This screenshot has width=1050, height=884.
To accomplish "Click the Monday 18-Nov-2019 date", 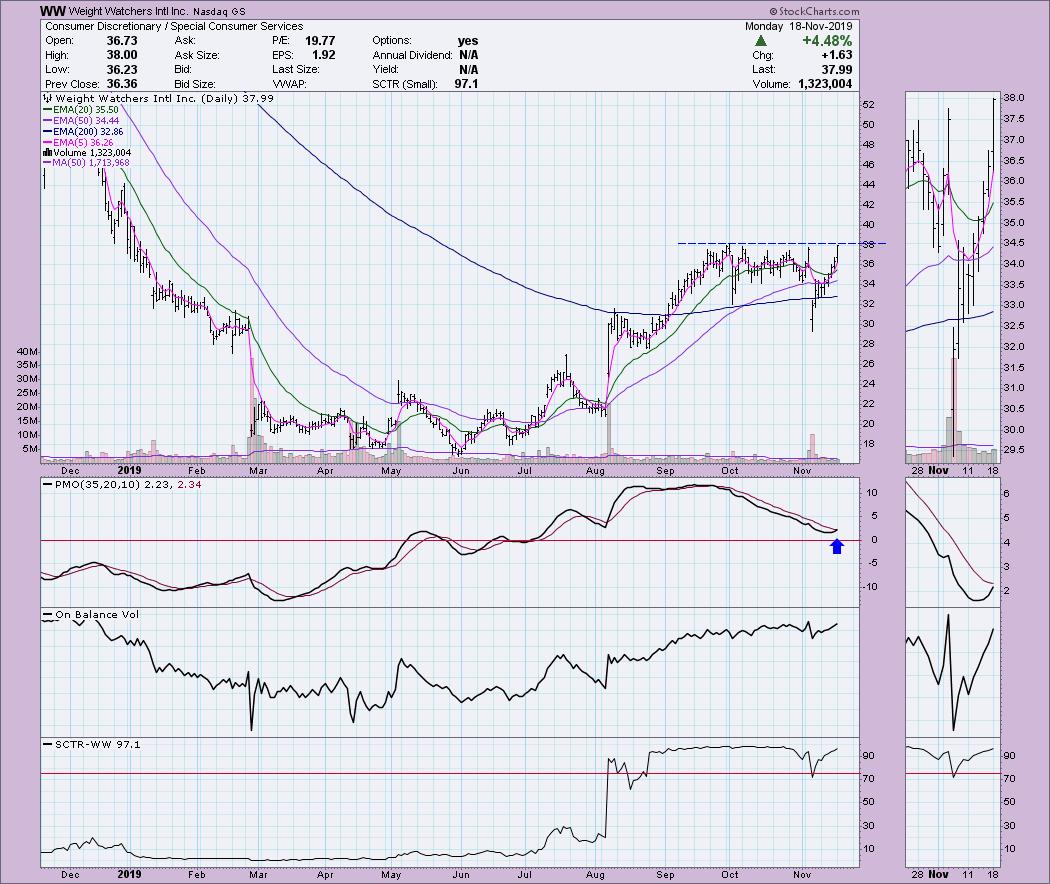I will pos(799,26).
